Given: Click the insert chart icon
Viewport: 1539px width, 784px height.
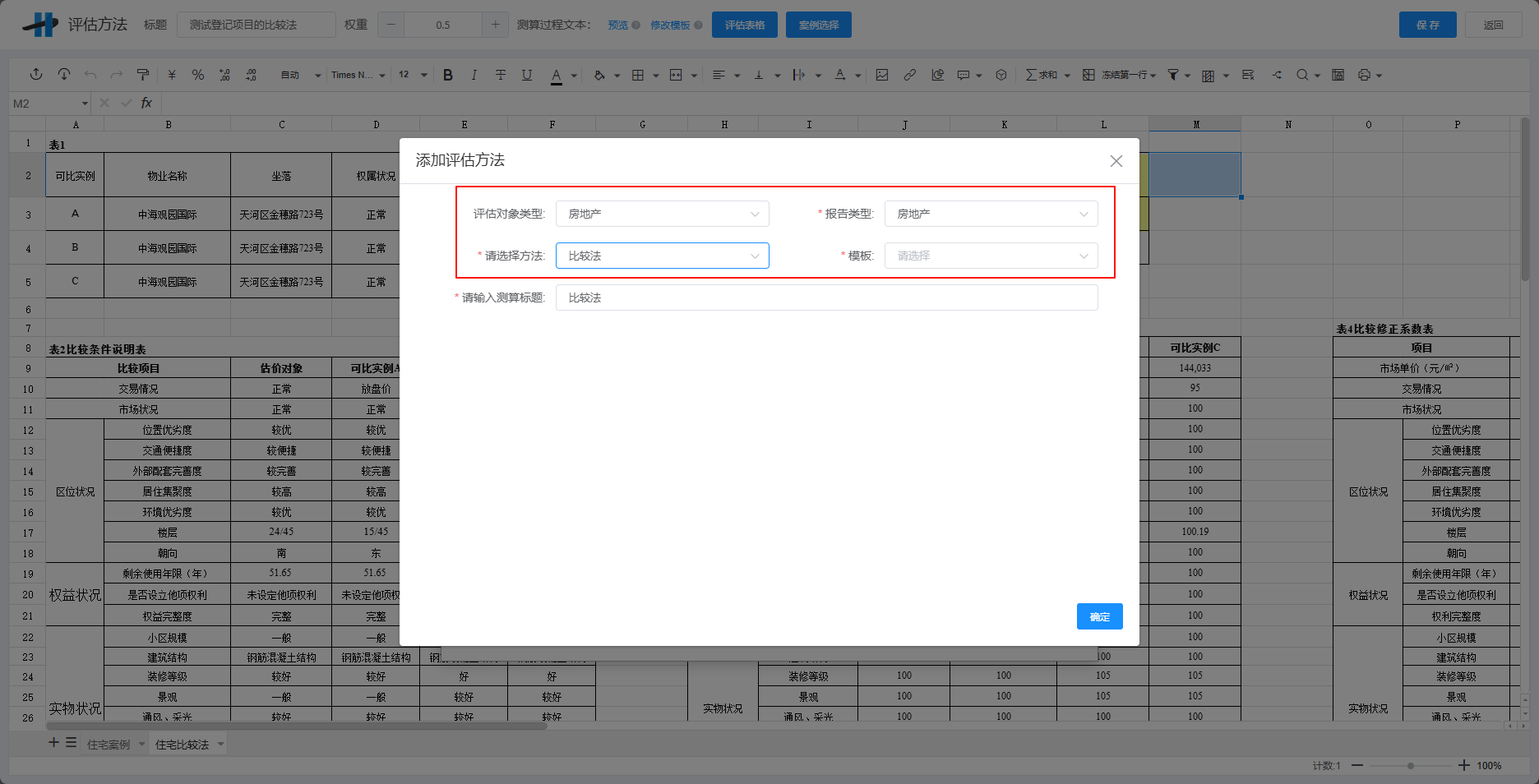Looking at the screenshot, I should pyautogui.click(x=937, y=75).
